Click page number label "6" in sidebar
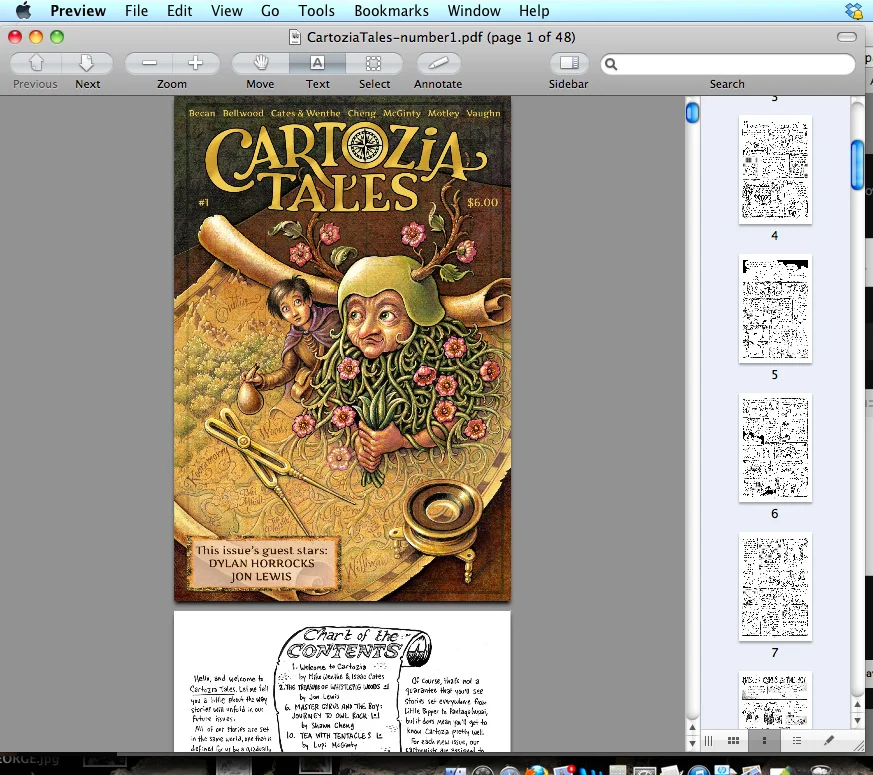 click(x=774, y=514)
